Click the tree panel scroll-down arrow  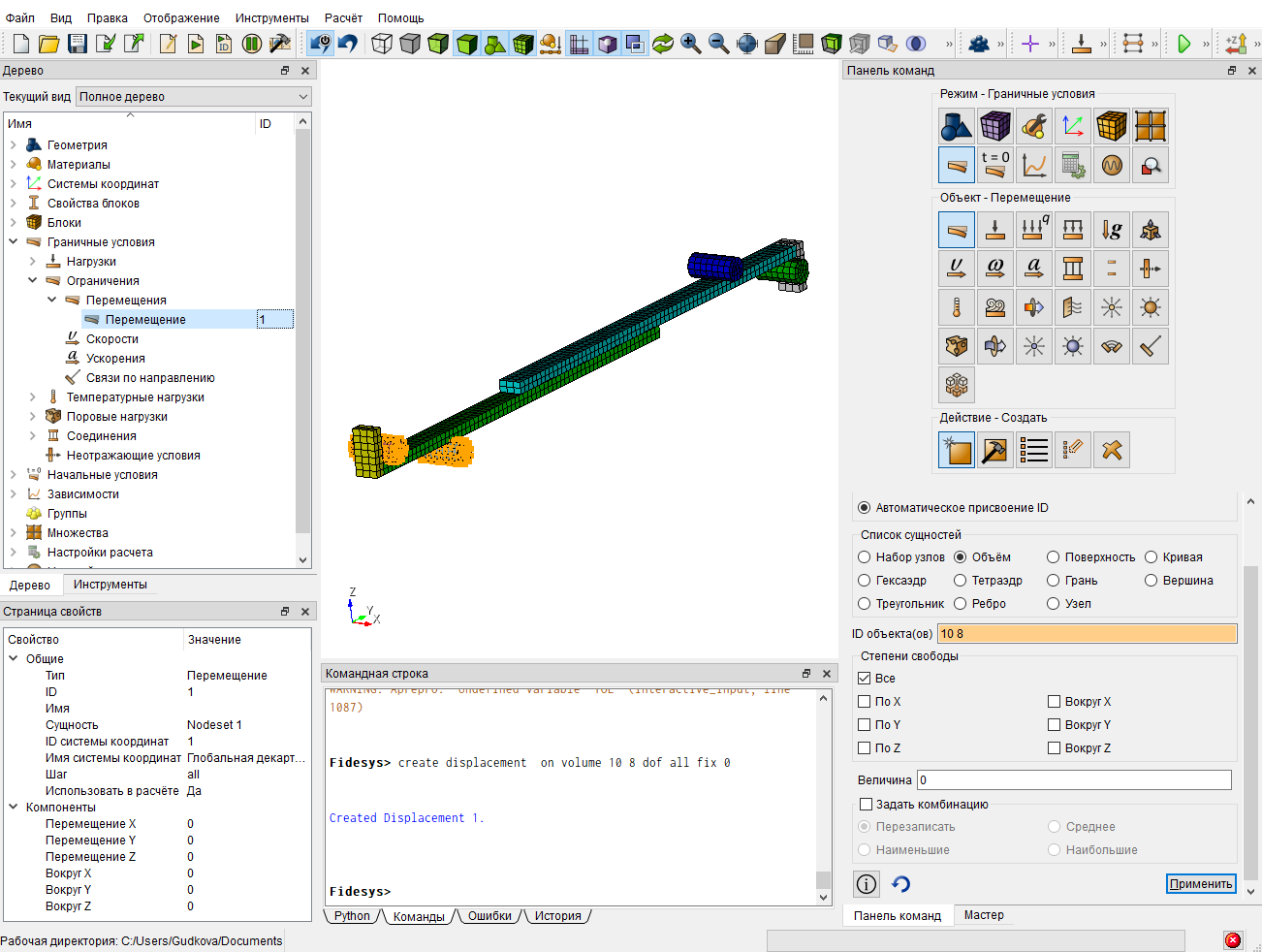[303, 559]
